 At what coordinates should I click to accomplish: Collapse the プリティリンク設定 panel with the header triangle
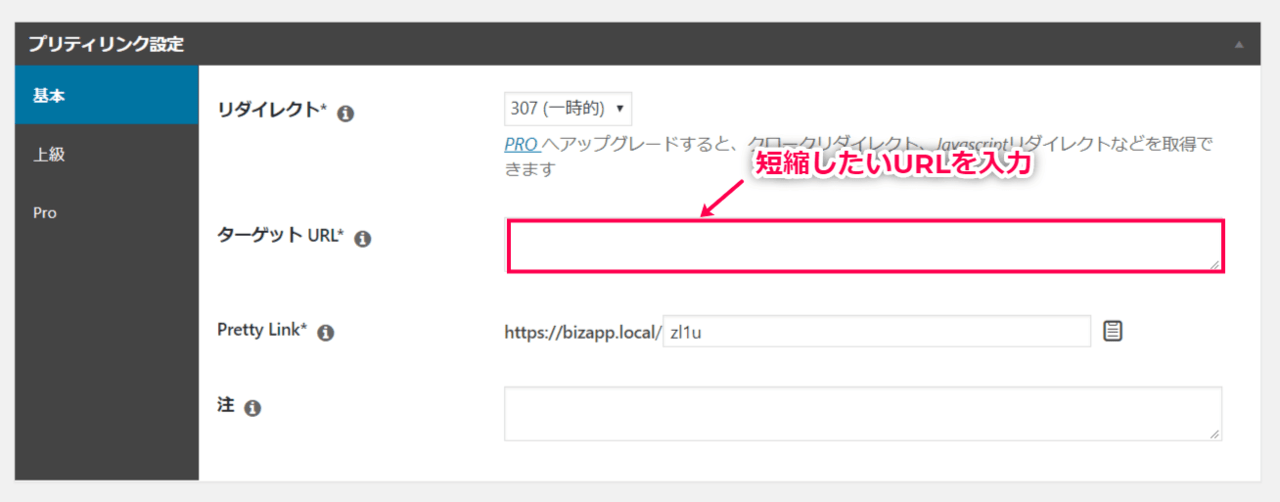click(1239, 45)
